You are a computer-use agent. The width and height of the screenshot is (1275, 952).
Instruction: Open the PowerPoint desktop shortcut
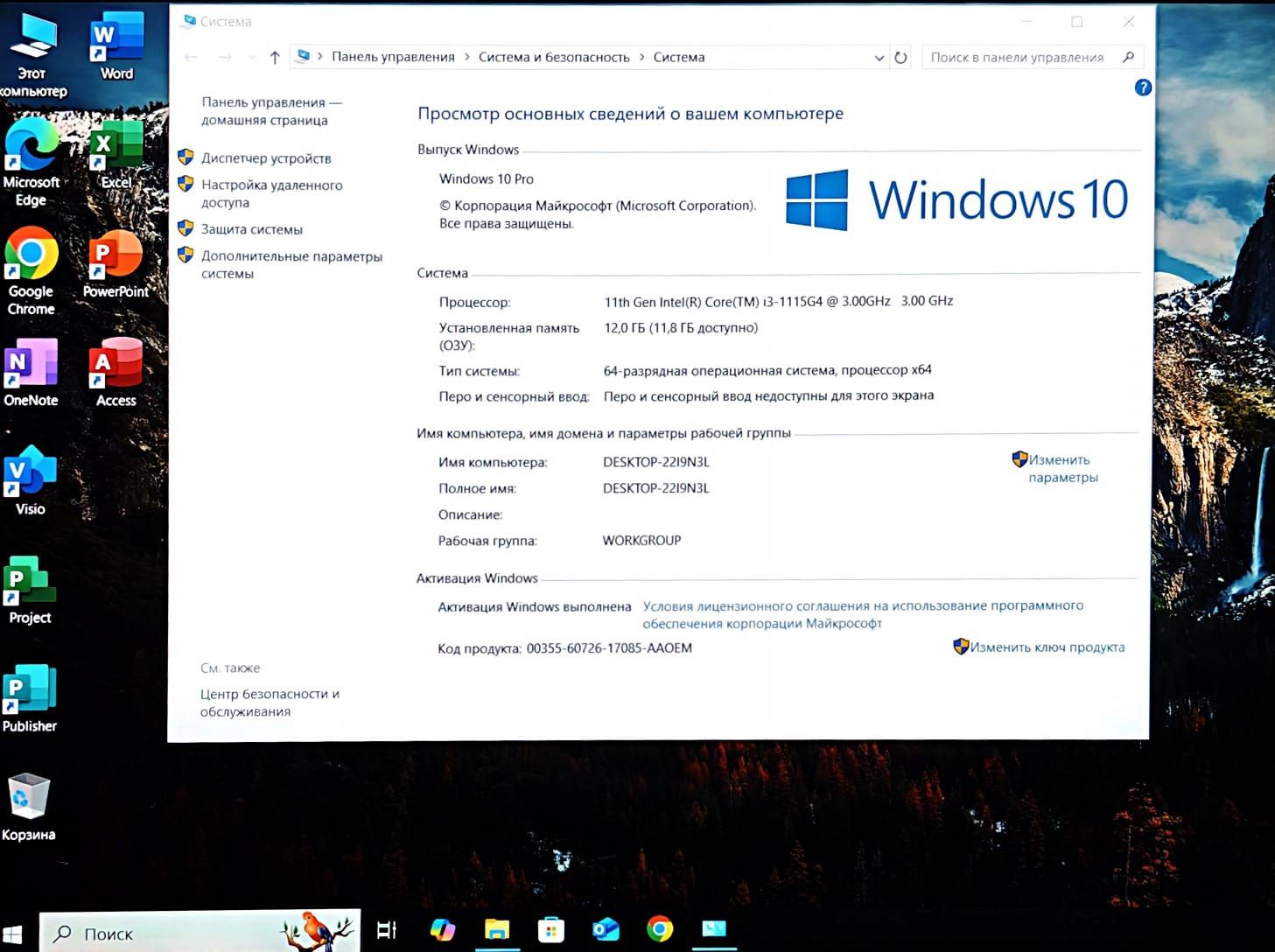pyautogui.click(x=116, y=264)
